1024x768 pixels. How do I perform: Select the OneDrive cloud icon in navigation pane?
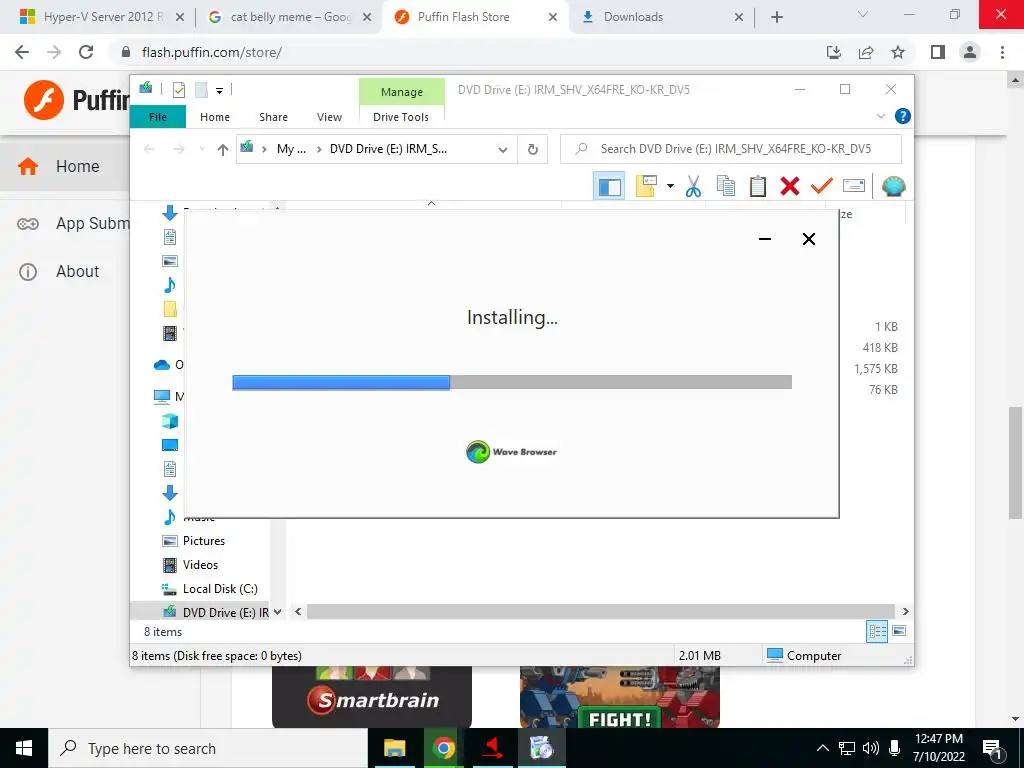coord(162,364)
